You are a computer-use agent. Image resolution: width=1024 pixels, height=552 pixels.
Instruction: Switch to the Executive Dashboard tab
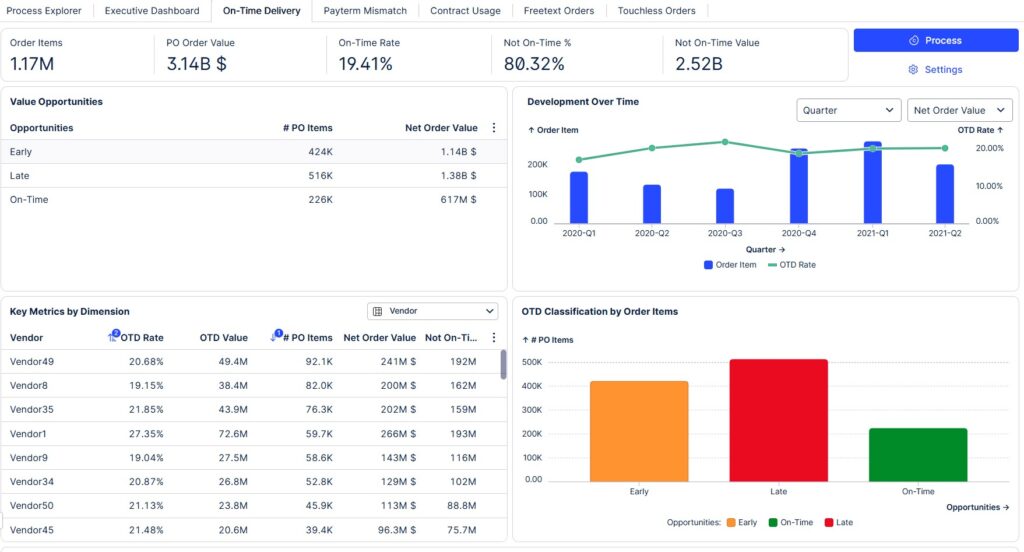click(x=154, y=11)
